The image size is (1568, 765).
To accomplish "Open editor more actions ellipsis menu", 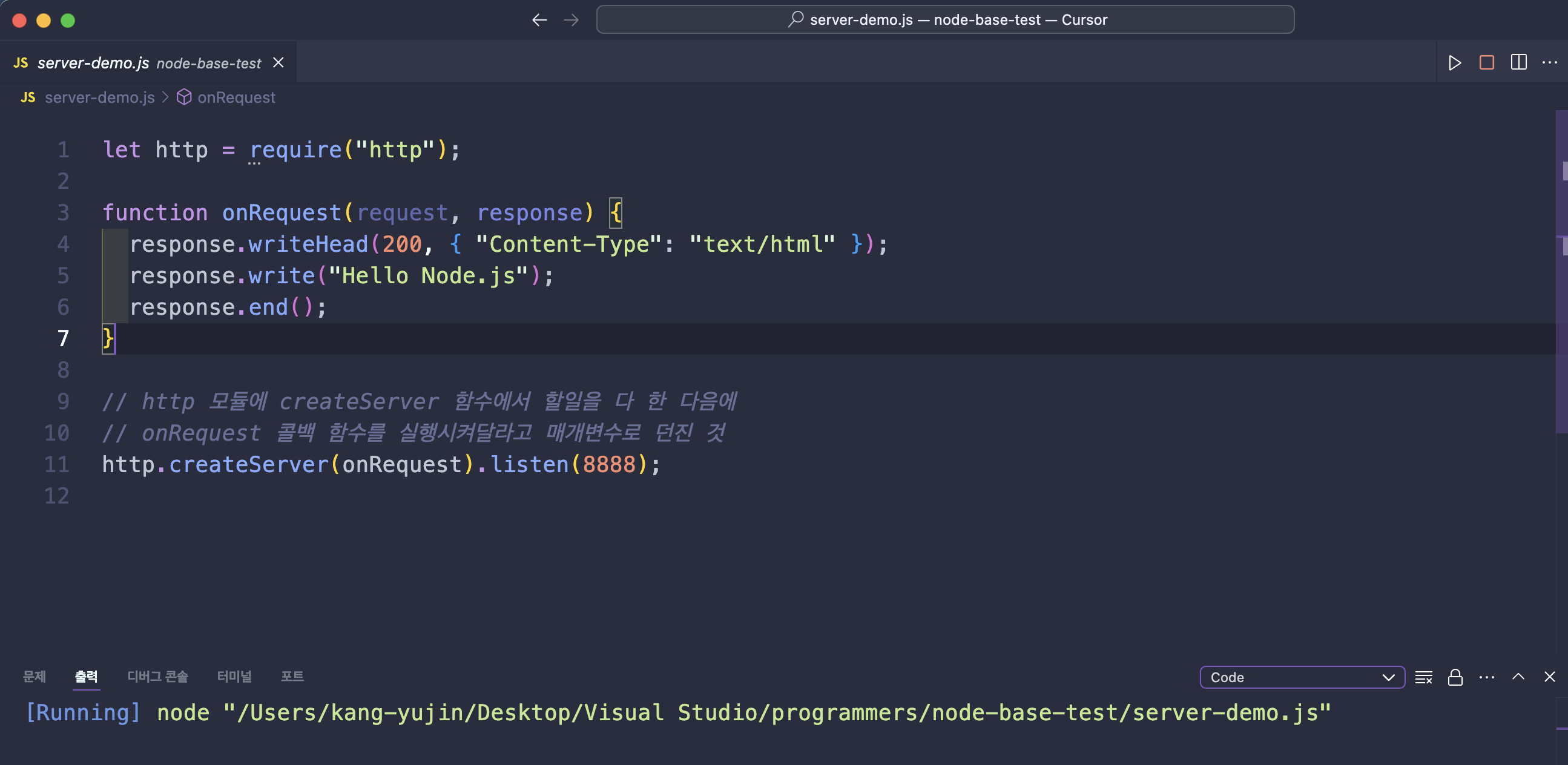I will [1549, 63].
